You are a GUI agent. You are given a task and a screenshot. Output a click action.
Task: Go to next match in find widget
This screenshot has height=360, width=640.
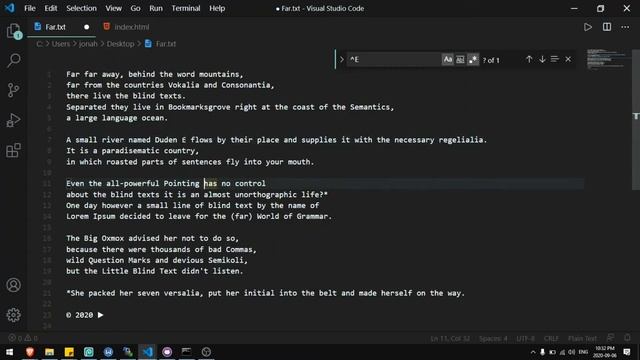tap(542, 60)
